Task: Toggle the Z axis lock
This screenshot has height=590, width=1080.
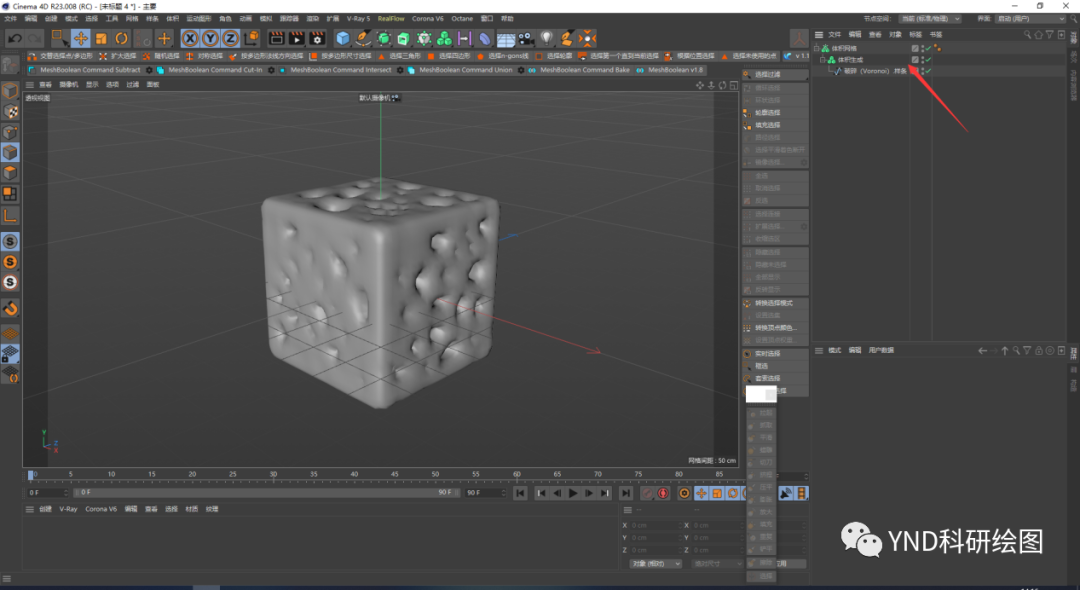Action: click(x=230, y=39)
